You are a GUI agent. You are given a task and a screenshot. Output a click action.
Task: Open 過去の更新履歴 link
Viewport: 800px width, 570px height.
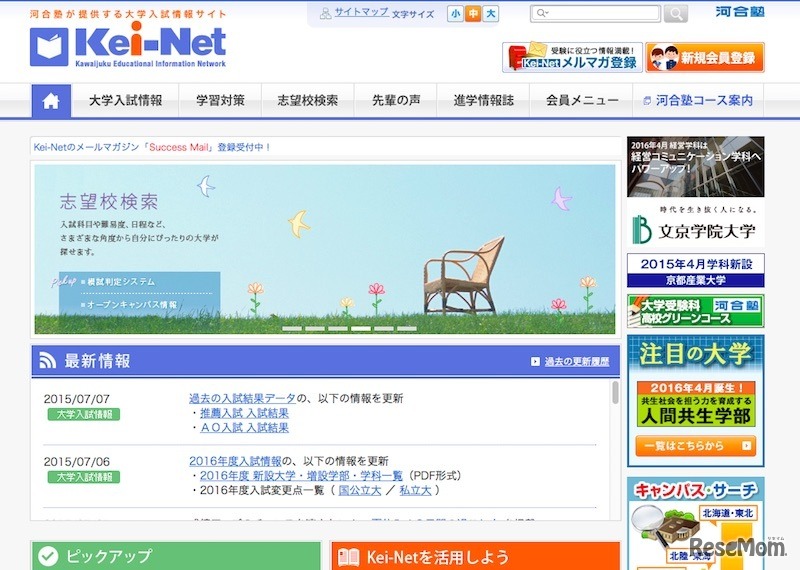(577, 361)
